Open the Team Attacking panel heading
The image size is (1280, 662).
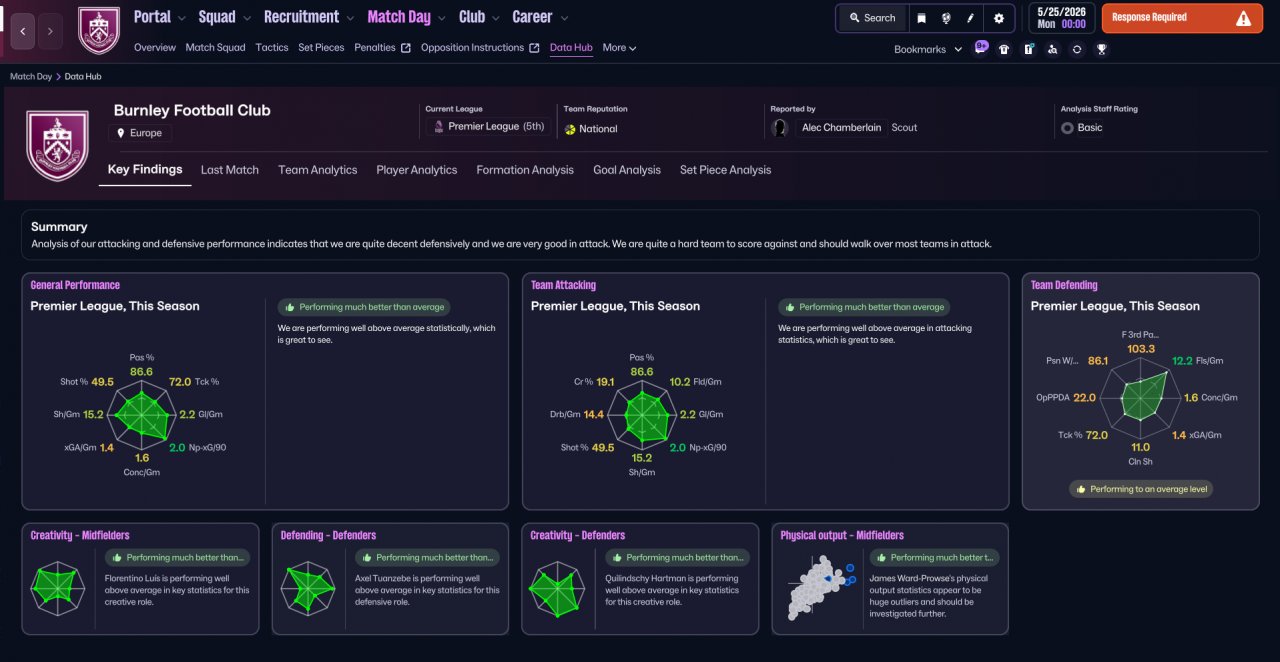(563, 285)
